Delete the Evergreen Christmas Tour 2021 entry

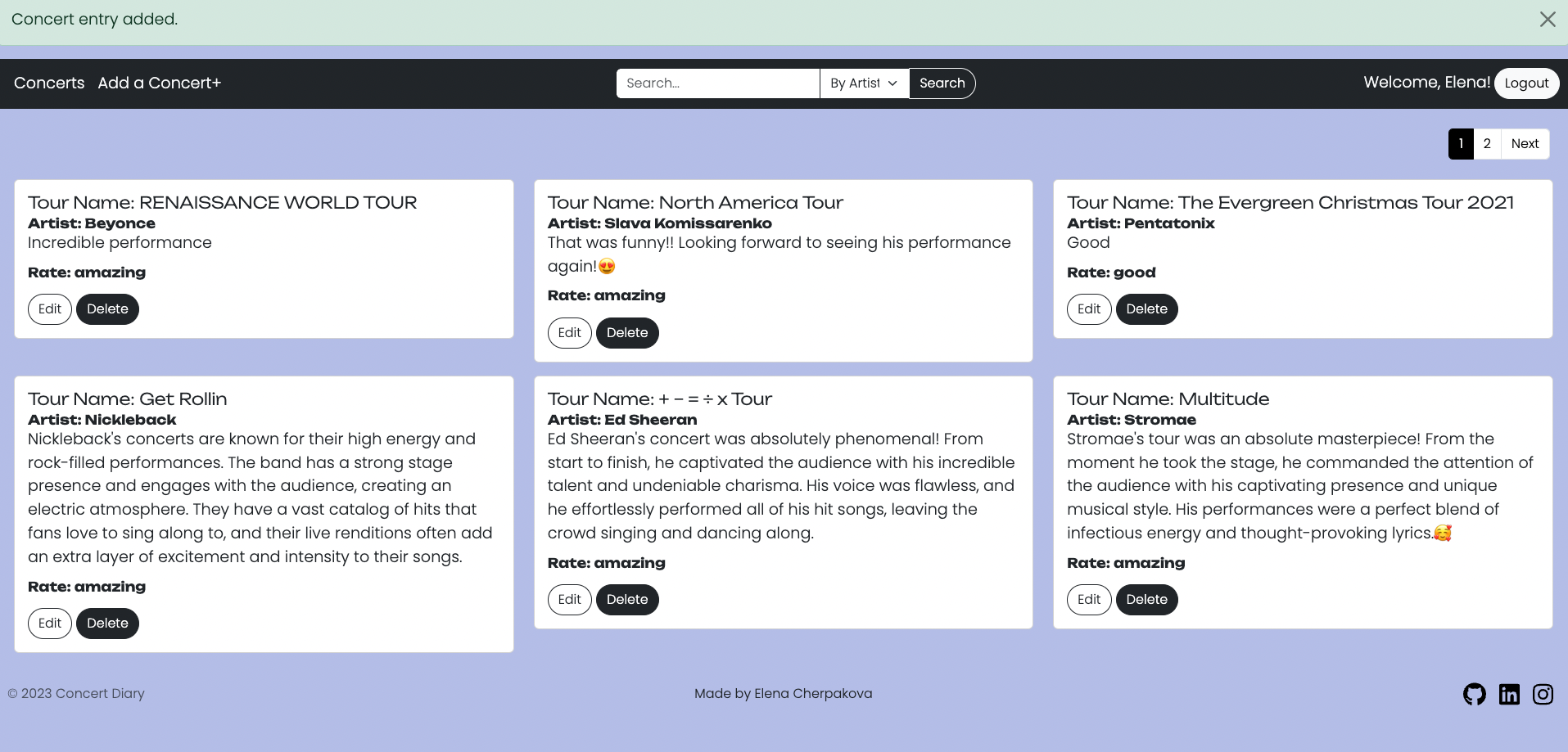click(x=1146, y=309)
